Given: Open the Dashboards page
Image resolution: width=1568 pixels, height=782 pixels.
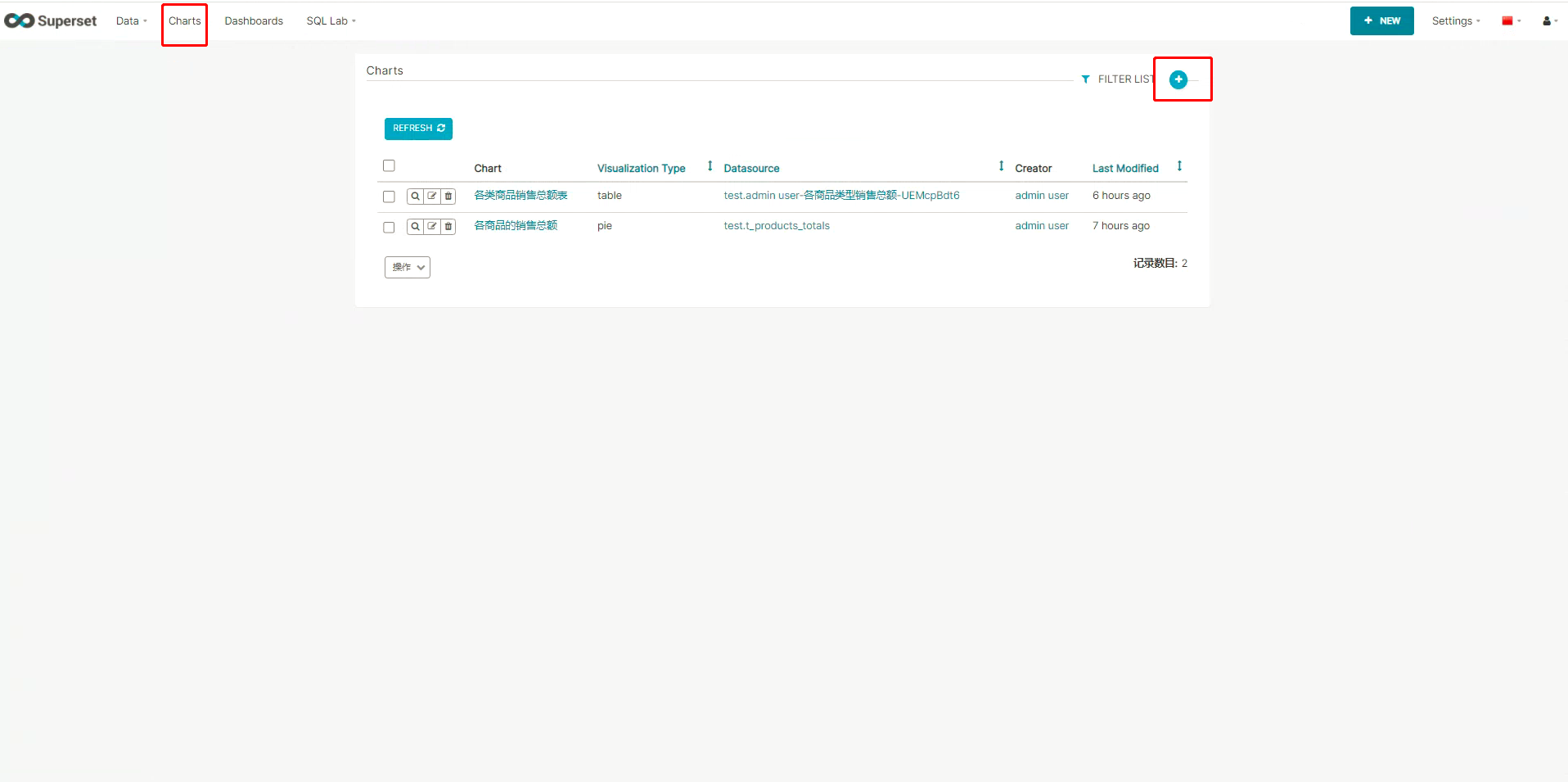Looking at the screenshot, I should [x=254, y=21].
